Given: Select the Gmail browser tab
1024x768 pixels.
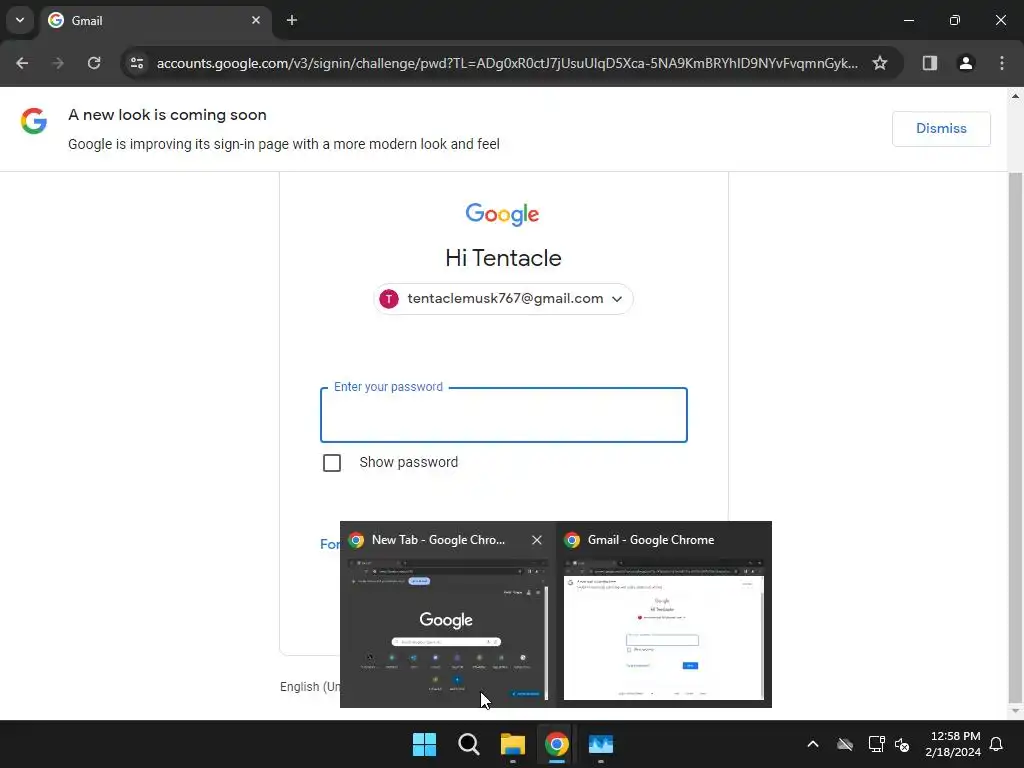Looking at the screenshot, I should coord(155,21).
